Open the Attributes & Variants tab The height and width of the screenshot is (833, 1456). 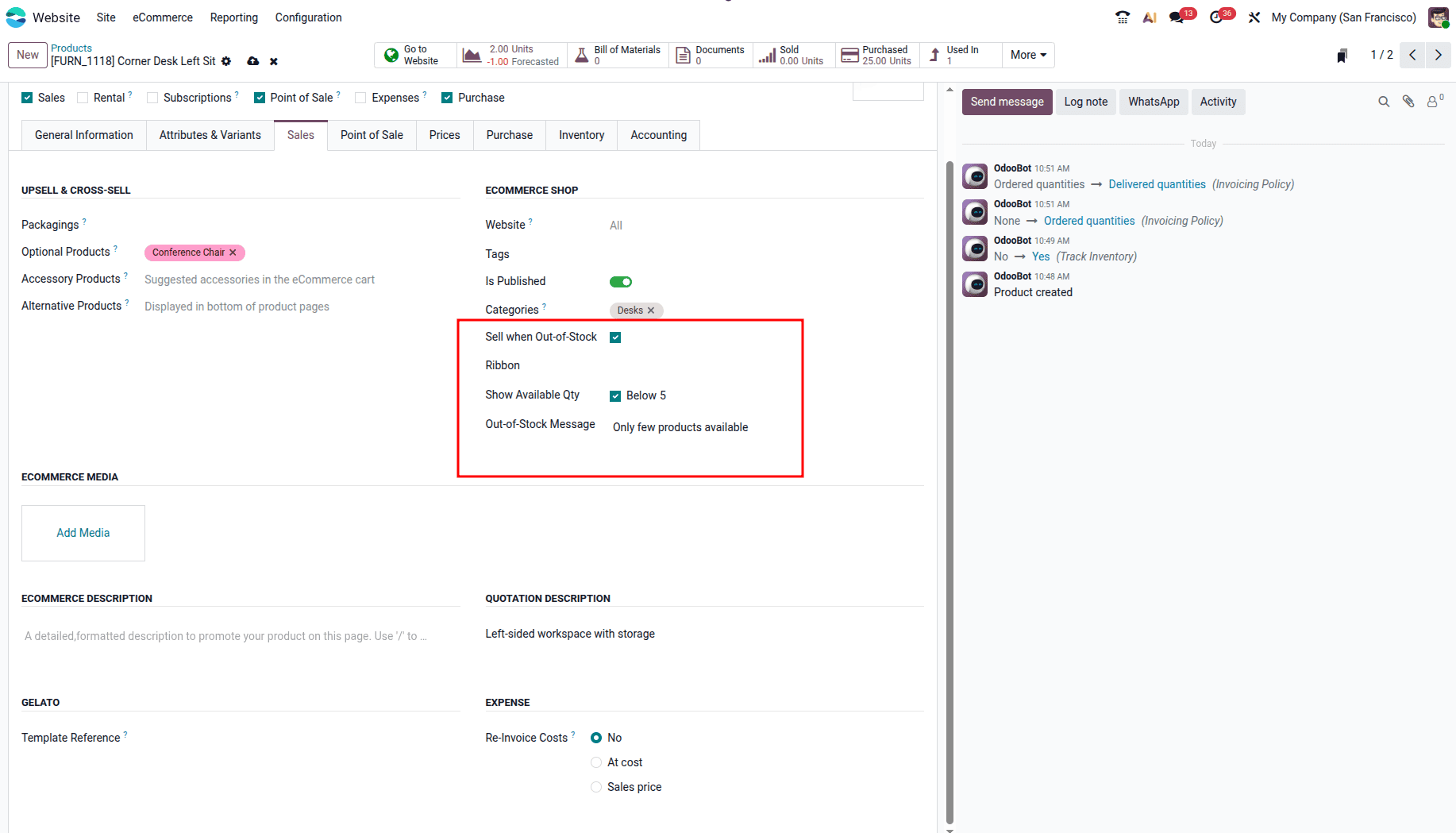click(x=210, y=135)
